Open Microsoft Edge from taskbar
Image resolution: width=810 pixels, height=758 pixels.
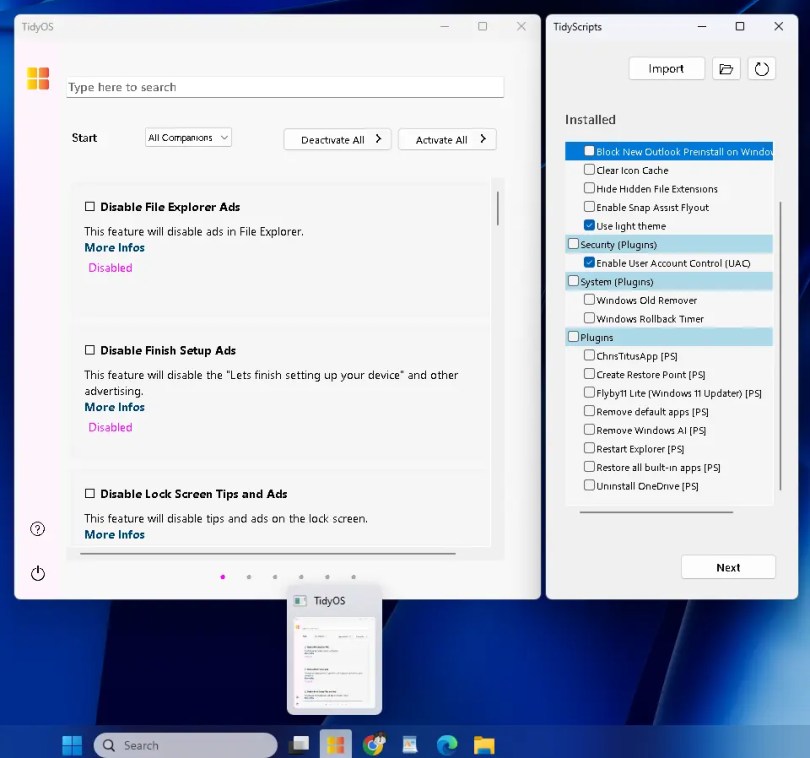click(447, 745)
